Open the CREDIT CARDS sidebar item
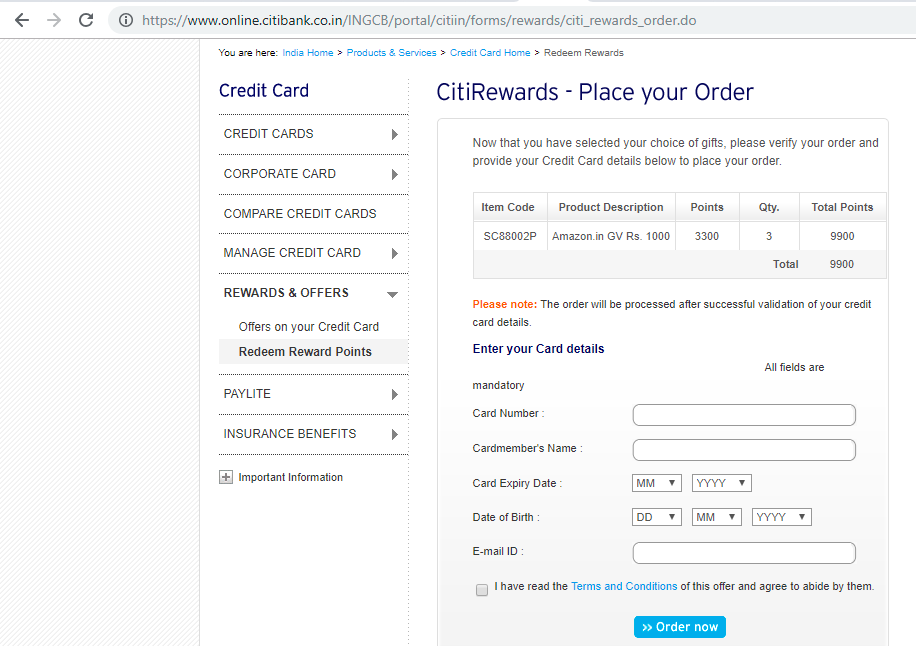This screenshot has height=646, width=916. [x=268, y=134]
